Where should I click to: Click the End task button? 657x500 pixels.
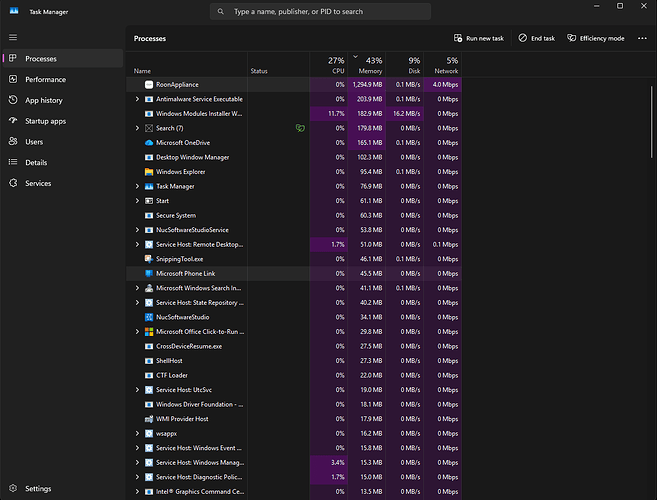coord(537,38)
